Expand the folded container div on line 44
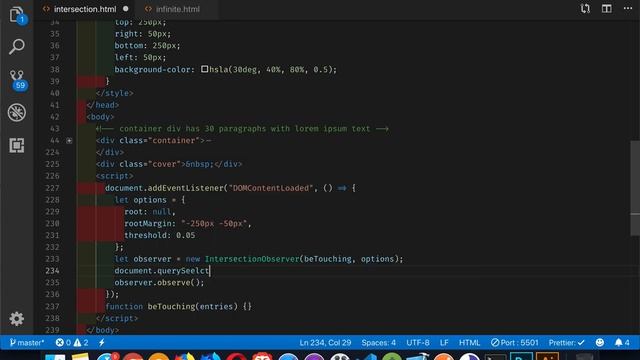 [69, 140]
